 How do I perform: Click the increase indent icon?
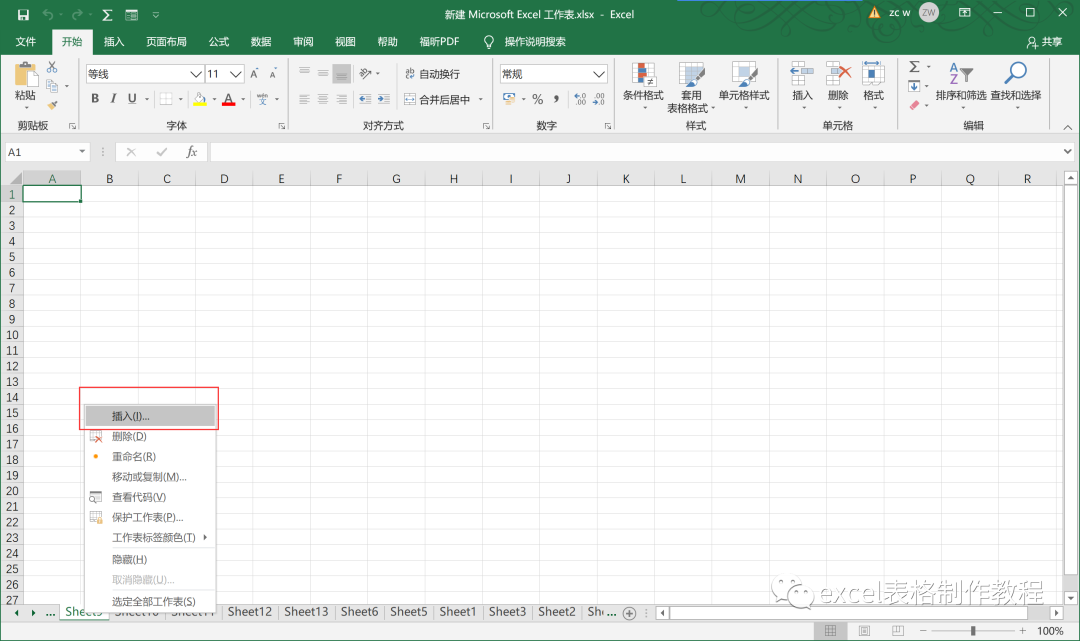pos(384,99)
